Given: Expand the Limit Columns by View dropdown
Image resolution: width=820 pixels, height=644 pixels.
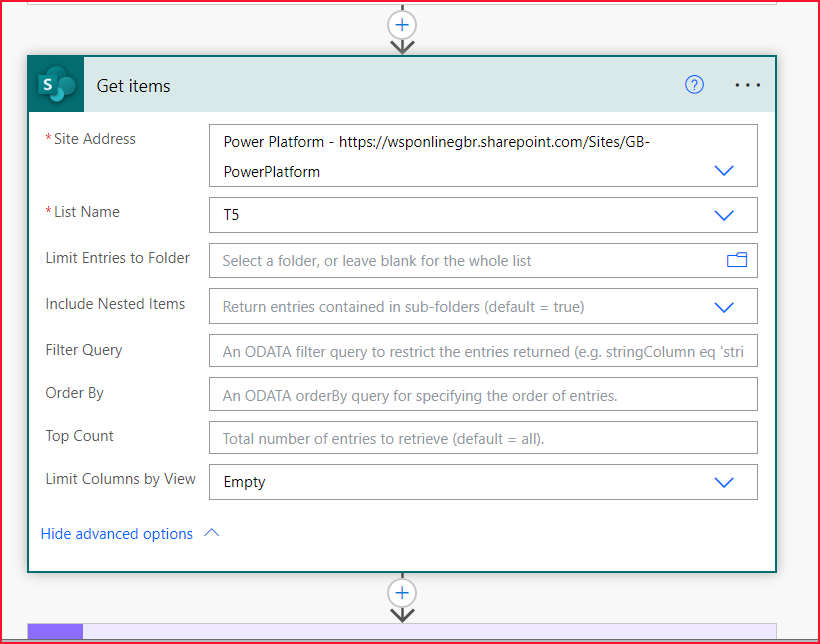Looking at the screenshot, I should [x=724, y=482].
